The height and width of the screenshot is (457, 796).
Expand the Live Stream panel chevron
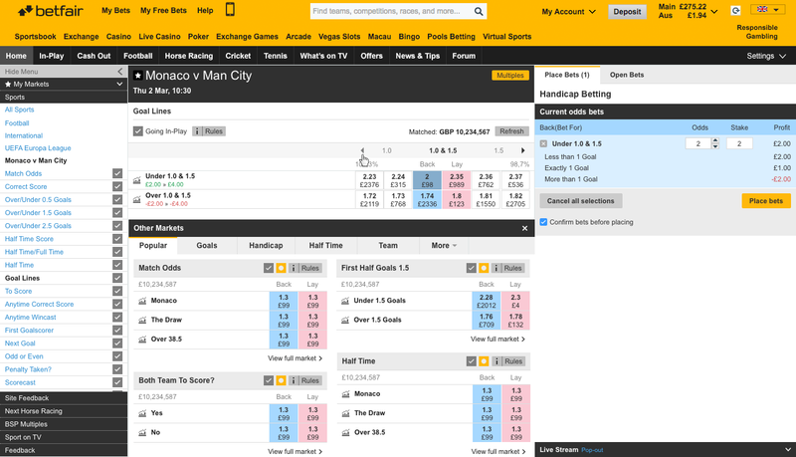787,449
